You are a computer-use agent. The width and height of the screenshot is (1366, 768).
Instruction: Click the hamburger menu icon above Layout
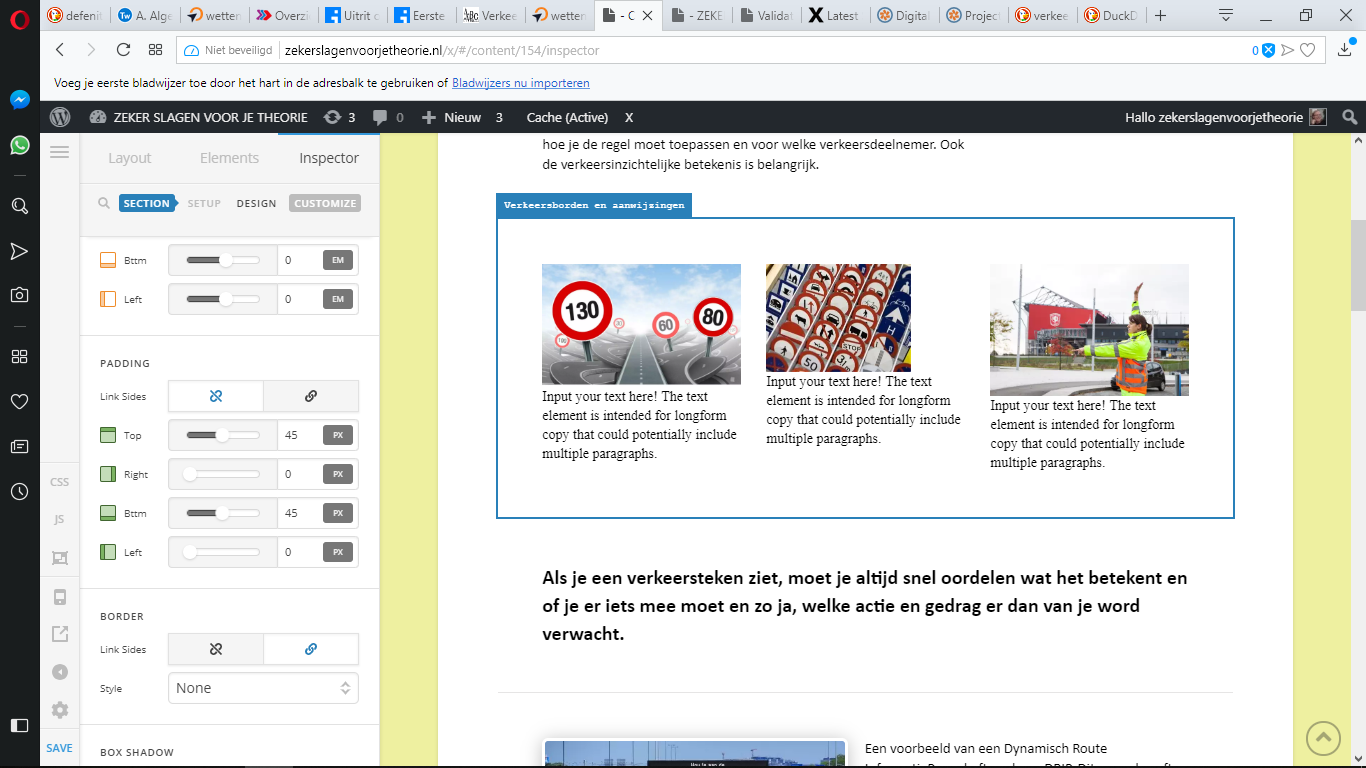click(x=59, y=152)
